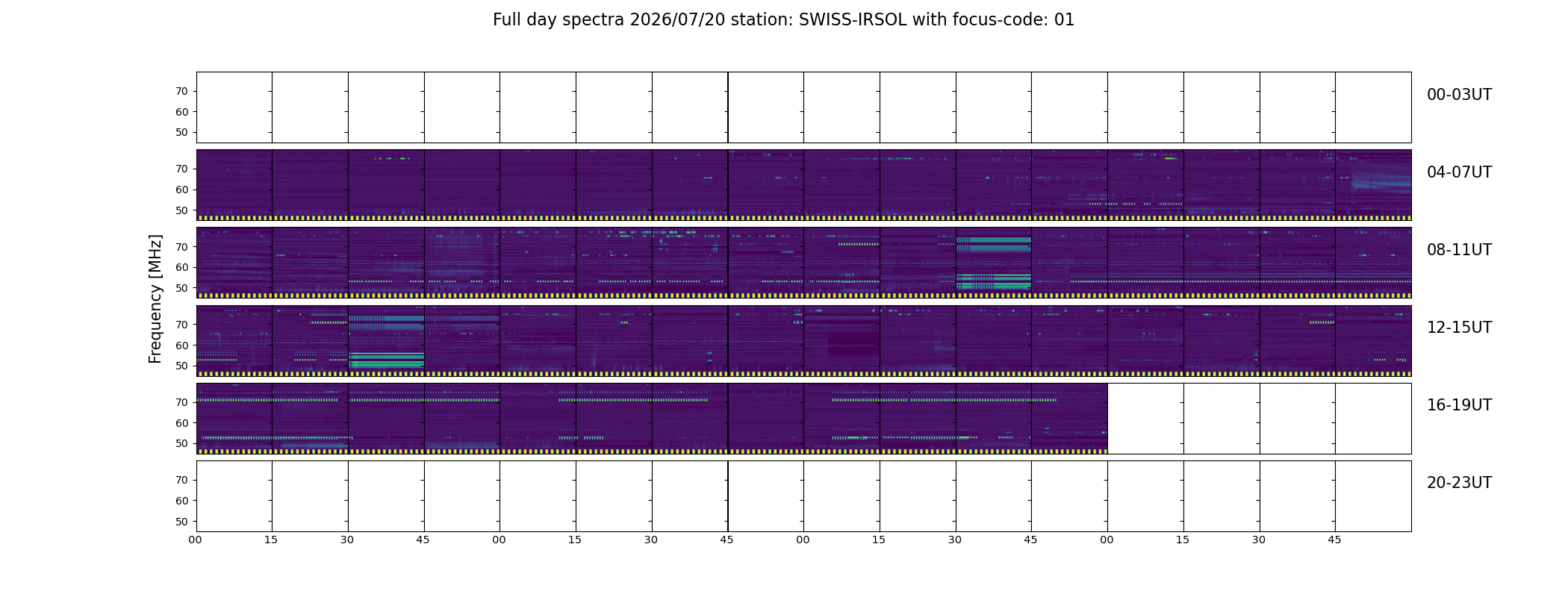Select the '04-07UT' row label
Screen dimensions: 1568x597
[1459, 172]
